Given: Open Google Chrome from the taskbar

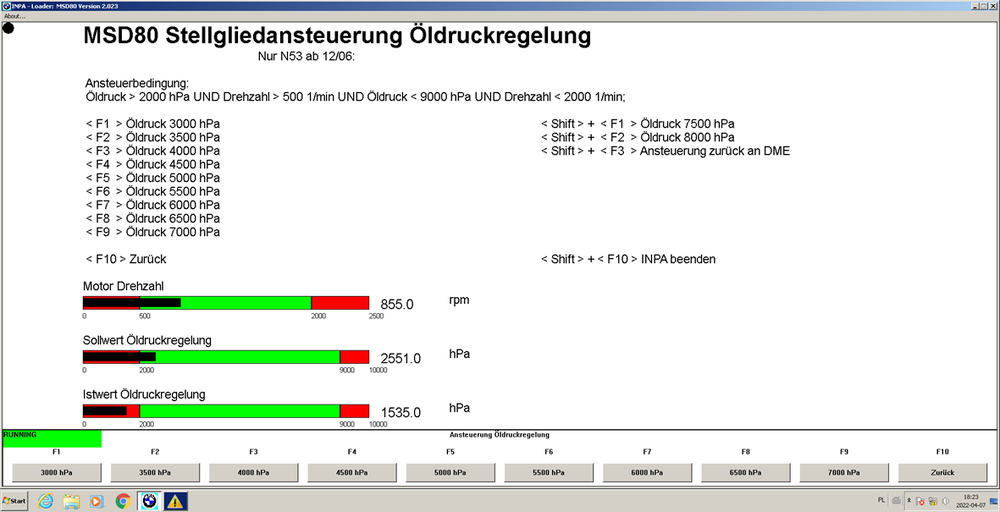Looking at the screenshot, I should [122, 501].
